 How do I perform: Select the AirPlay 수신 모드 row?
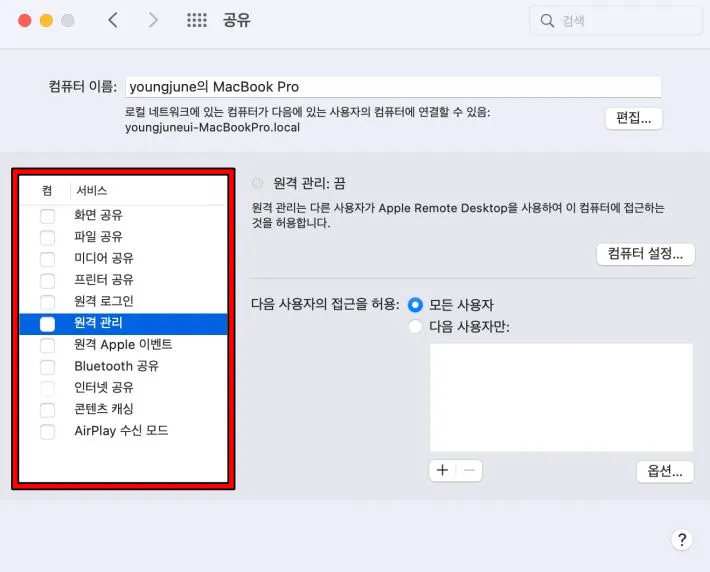tap(123, 431)
